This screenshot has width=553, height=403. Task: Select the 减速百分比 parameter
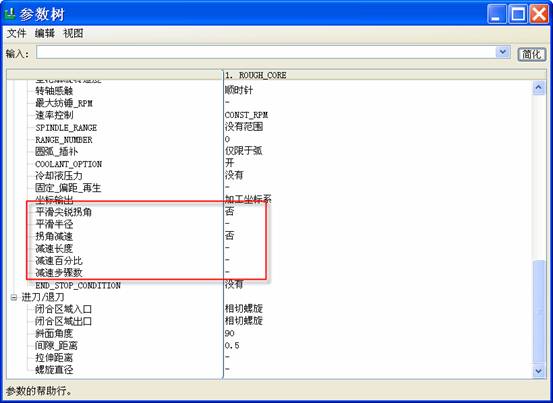pyautogui.click(x=59, y=261)
